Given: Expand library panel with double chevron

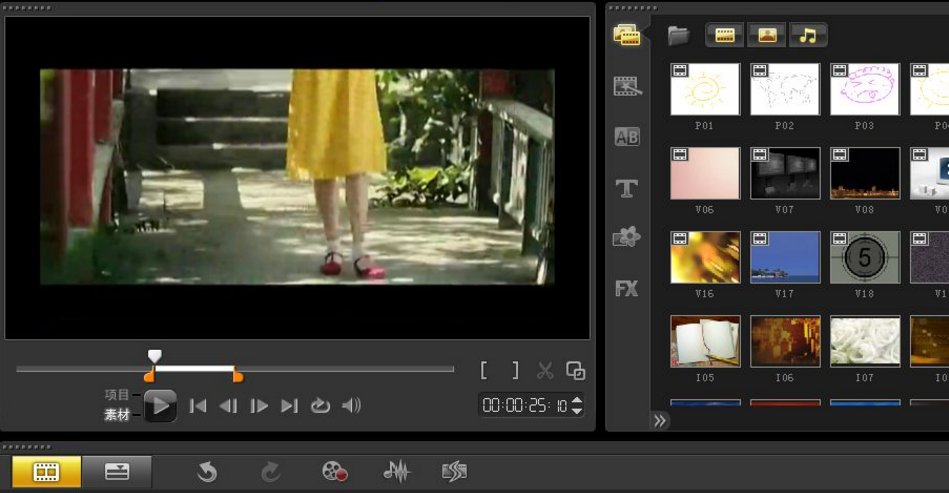Looking at the screenshot, I should click(660, 421).
